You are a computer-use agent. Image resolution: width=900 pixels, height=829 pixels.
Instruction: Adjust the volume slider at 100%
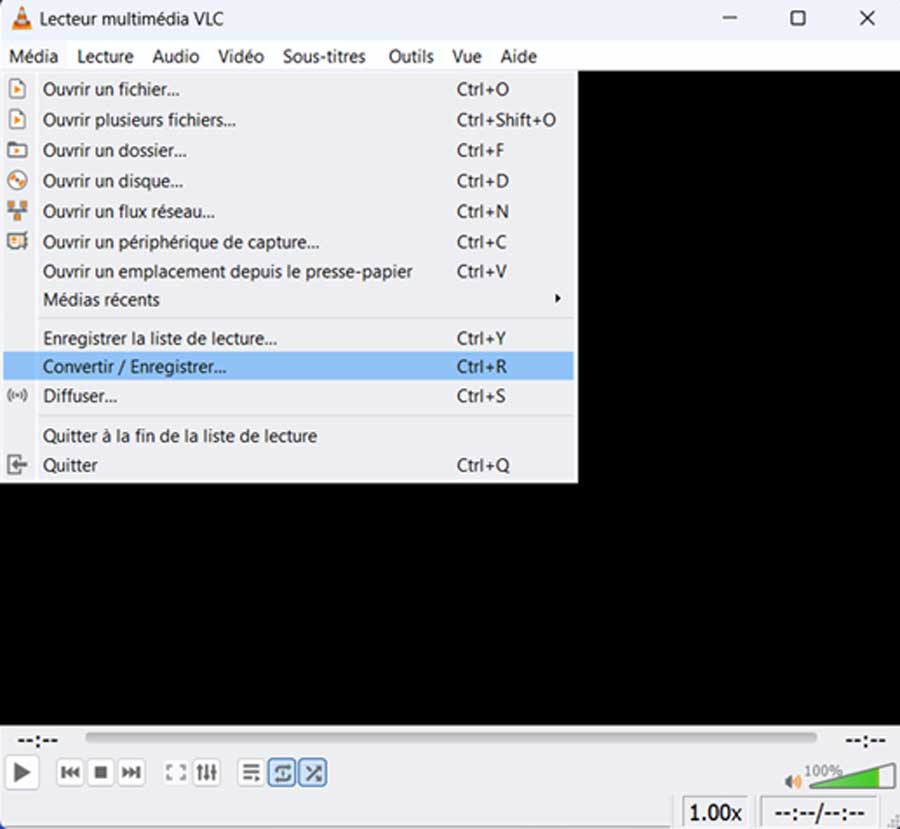(850, 776)
